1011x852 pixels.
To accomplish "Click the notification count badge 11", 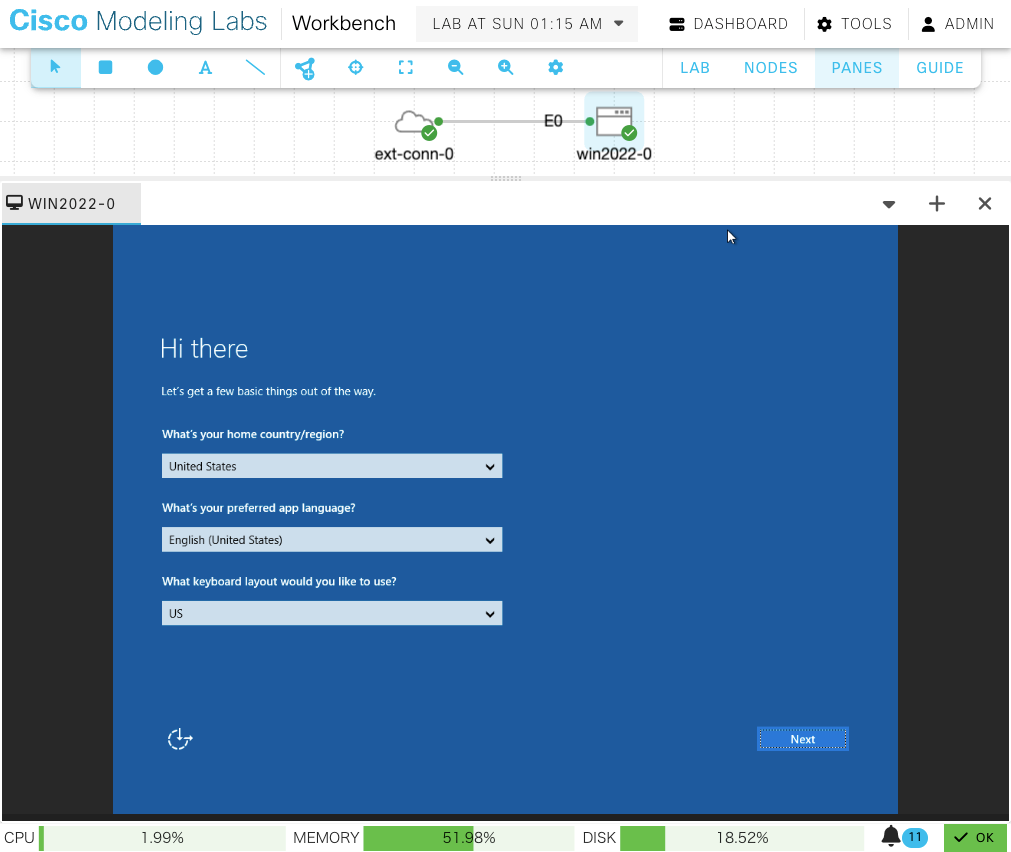I will click(x=915, y=837).
